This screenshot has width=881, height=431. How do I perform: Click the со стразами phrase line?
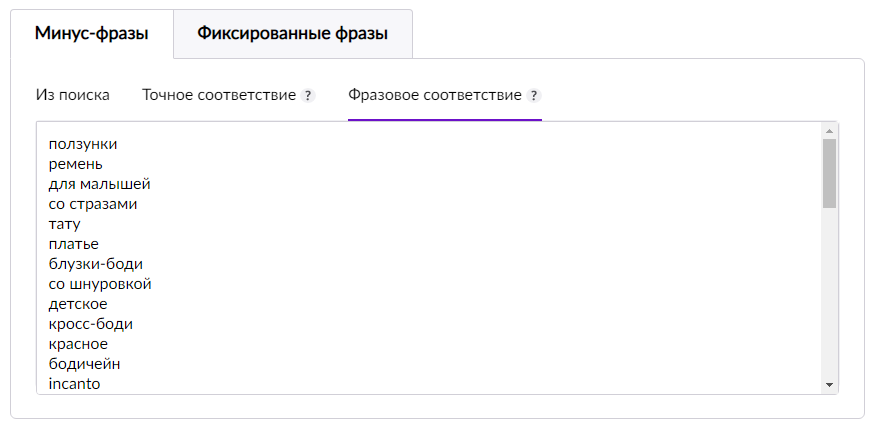[x=93, y=204]
